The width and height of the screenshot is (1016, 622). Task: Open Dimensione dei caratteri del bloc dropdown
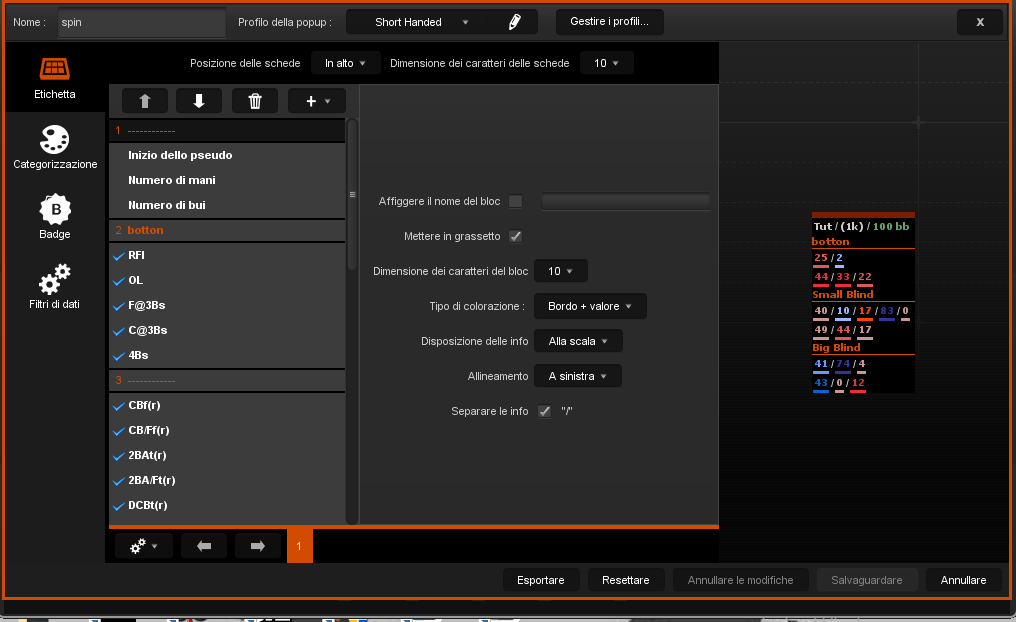coord(560,271)
